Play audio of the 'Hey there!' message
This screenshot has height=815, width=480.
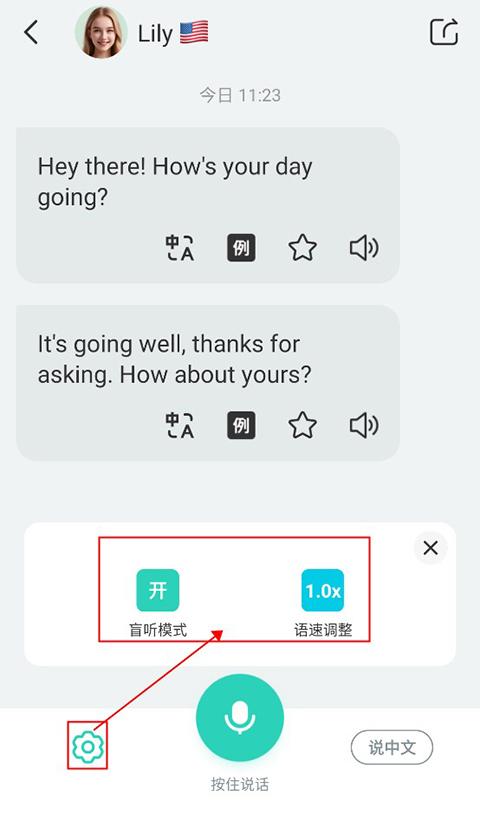(x=364, y=247)
